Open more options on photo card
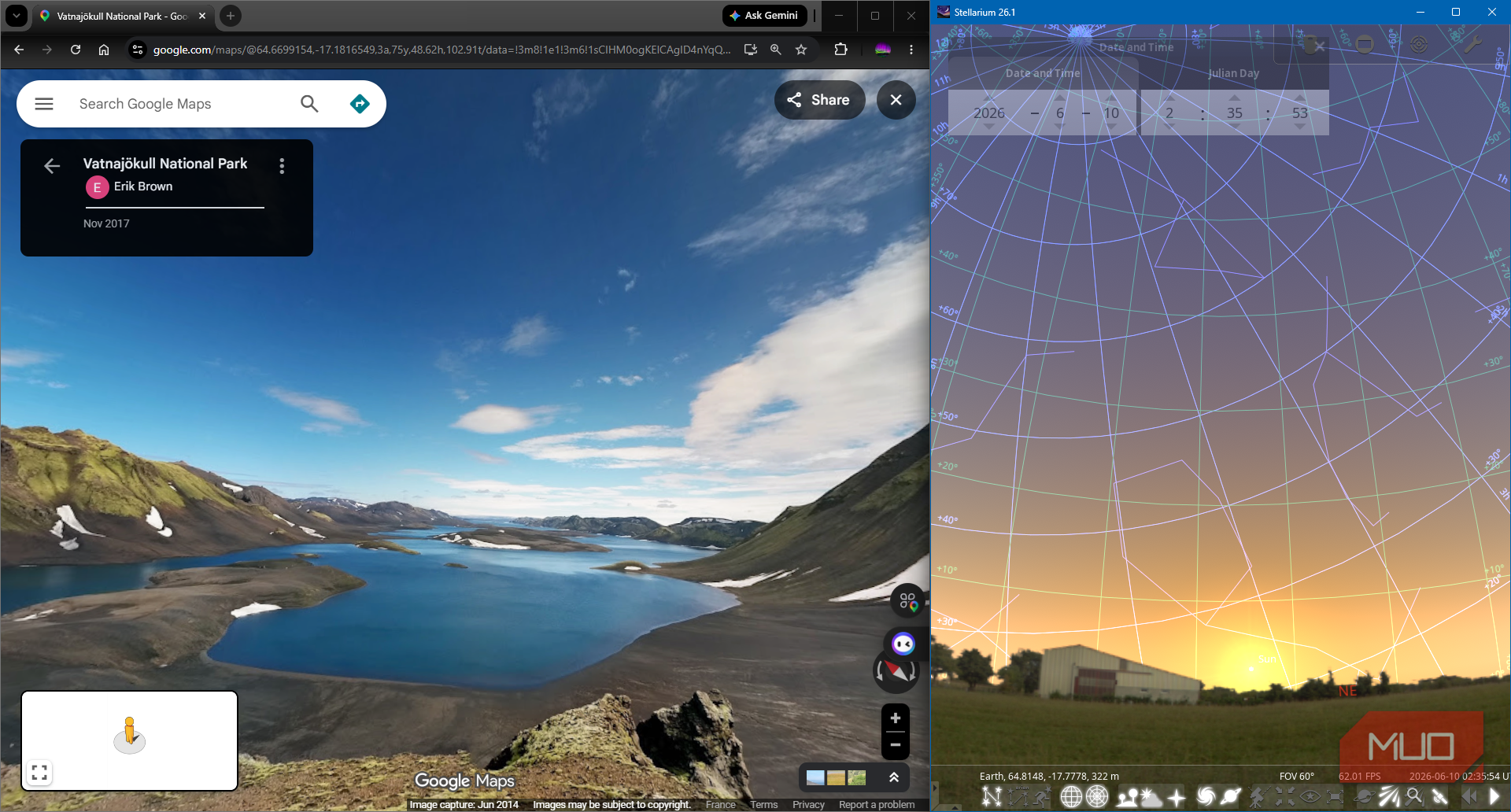1511x812 pixels. pos(282,166)
